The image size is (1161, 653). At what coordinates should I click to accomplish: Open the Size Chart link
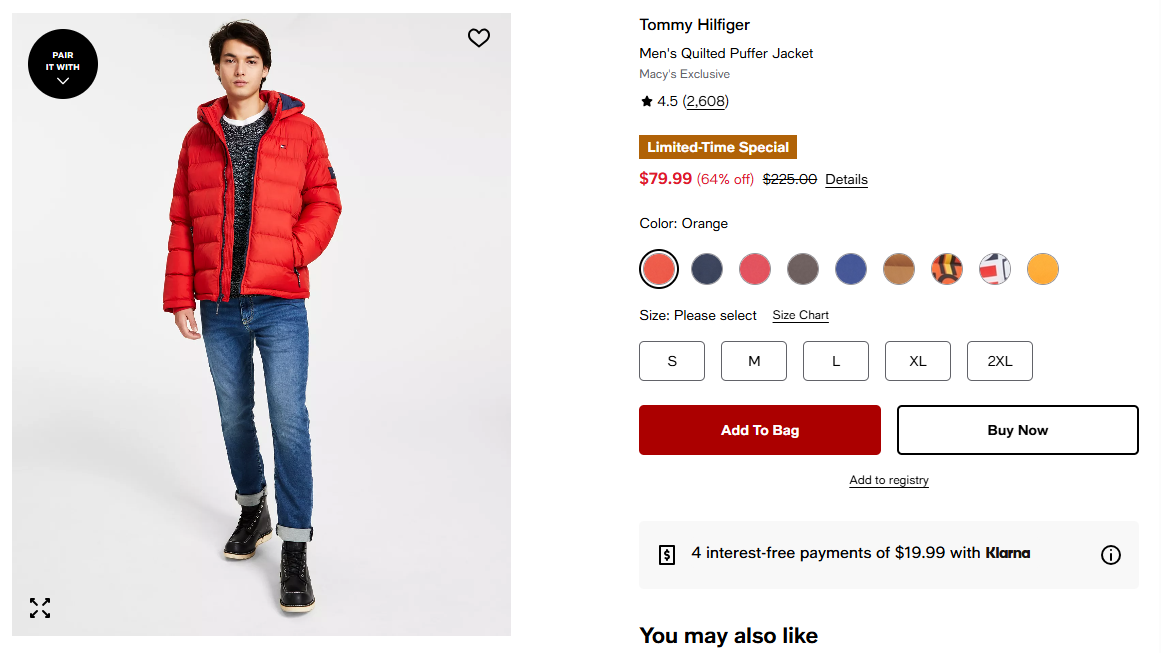[800, 315]
